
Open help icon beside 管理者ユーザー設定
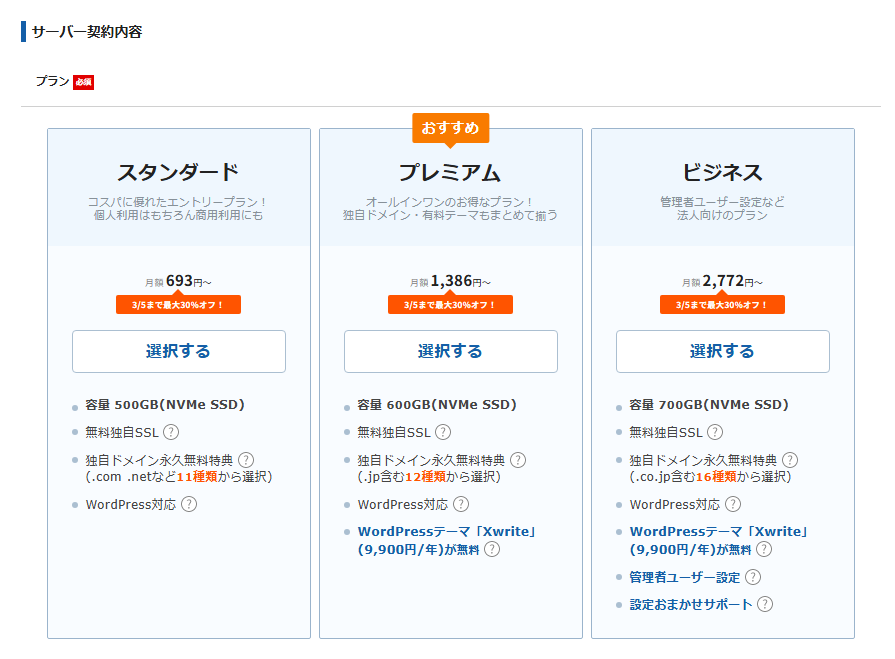click(753, 577)
